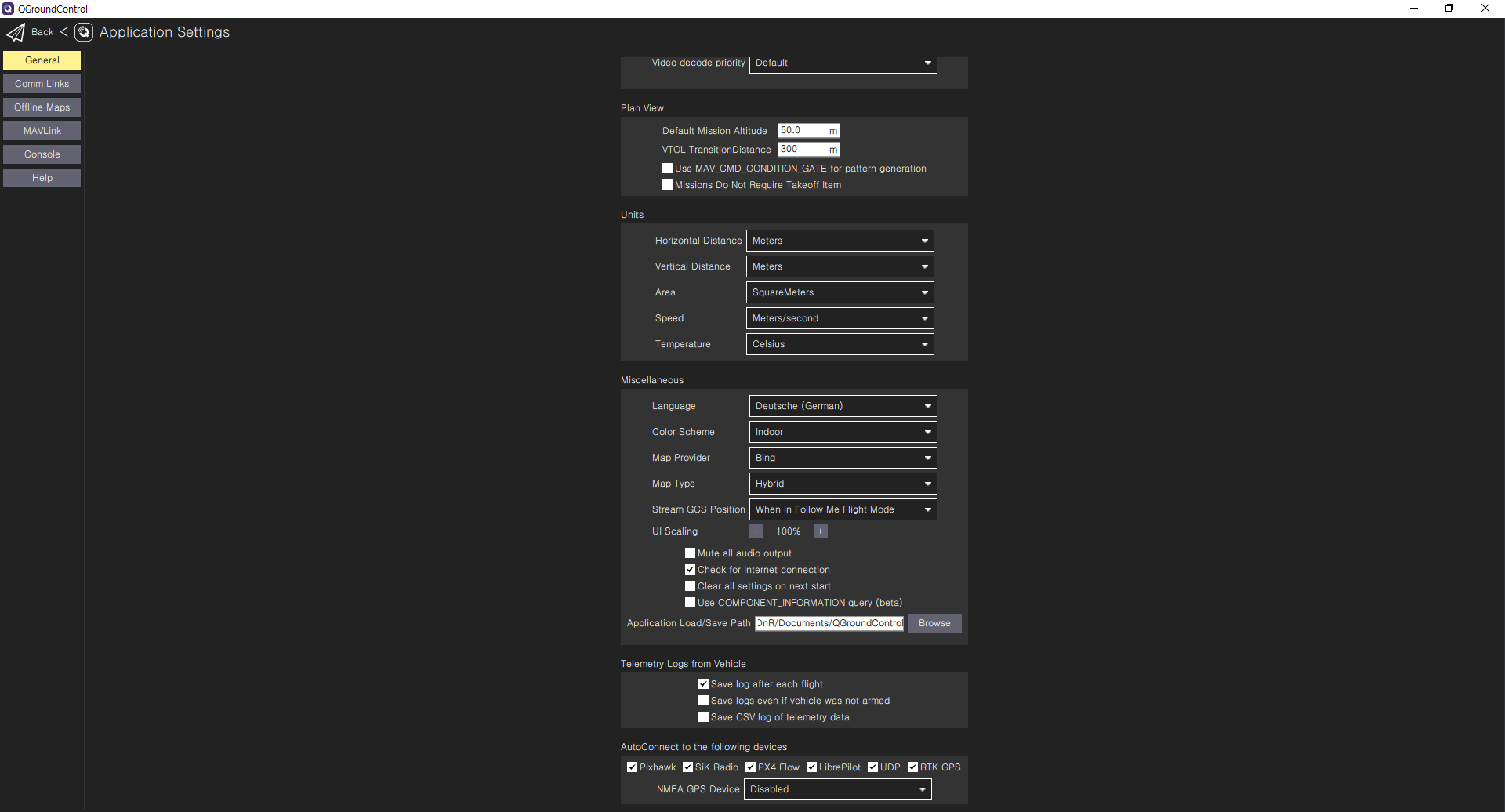This screenshot has height=812, width=1505.
Task: Disable Check for Internet connection
Action: pos(690,569)
